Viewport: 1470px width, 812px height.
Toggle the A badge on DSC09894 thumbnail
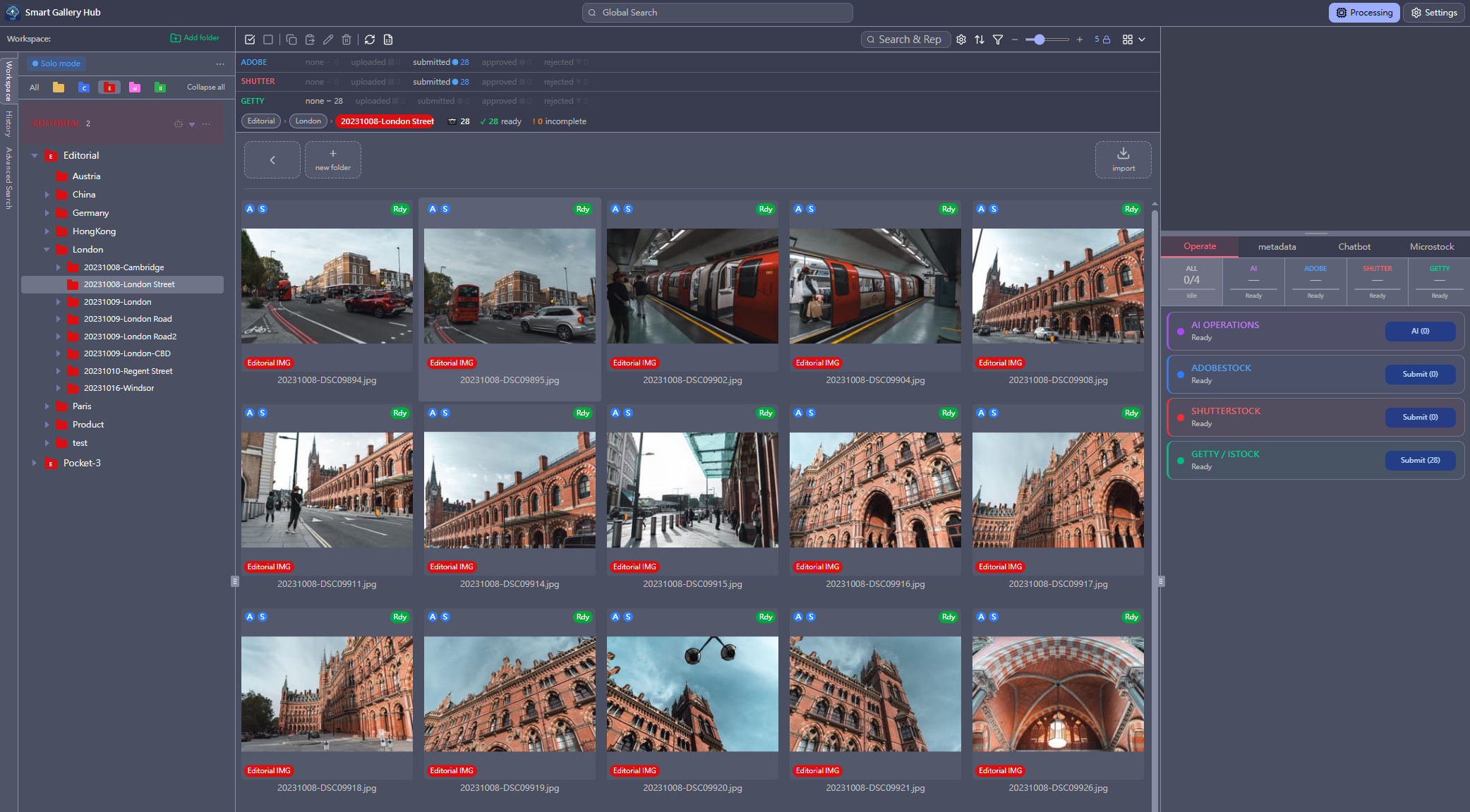(x=248, y=209)
